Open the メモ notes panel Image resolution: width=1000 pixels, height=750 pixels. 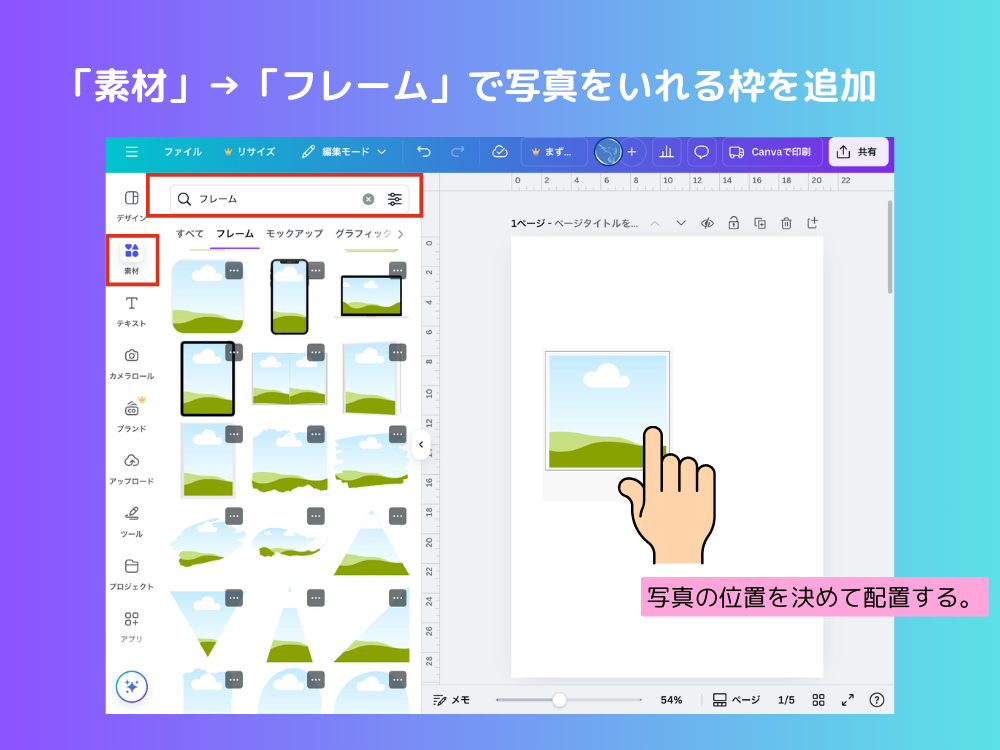[x=453, y=699]
